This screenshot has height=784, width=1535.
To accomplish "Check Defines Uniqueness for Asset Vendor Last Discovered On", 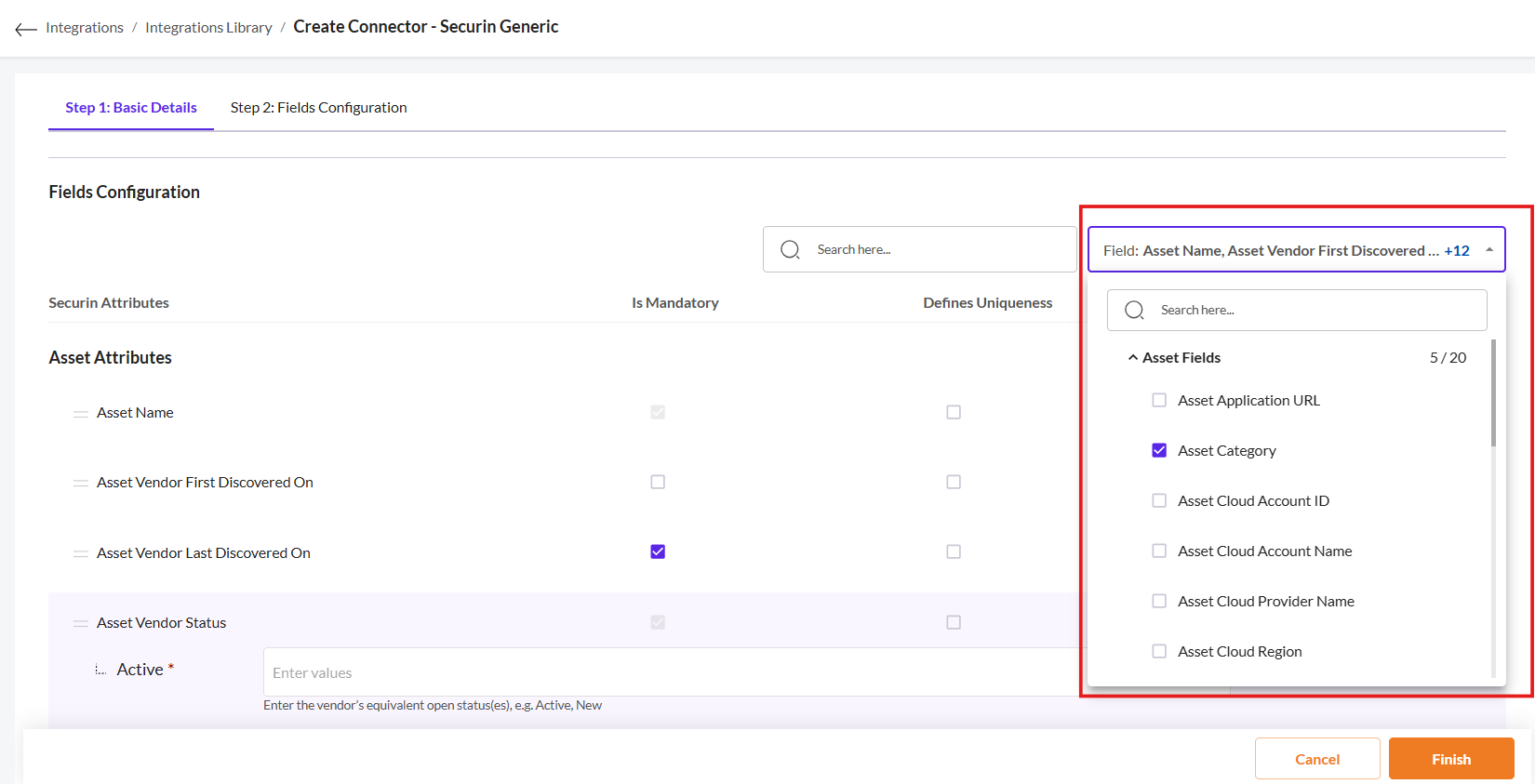I will pos(954,551).
